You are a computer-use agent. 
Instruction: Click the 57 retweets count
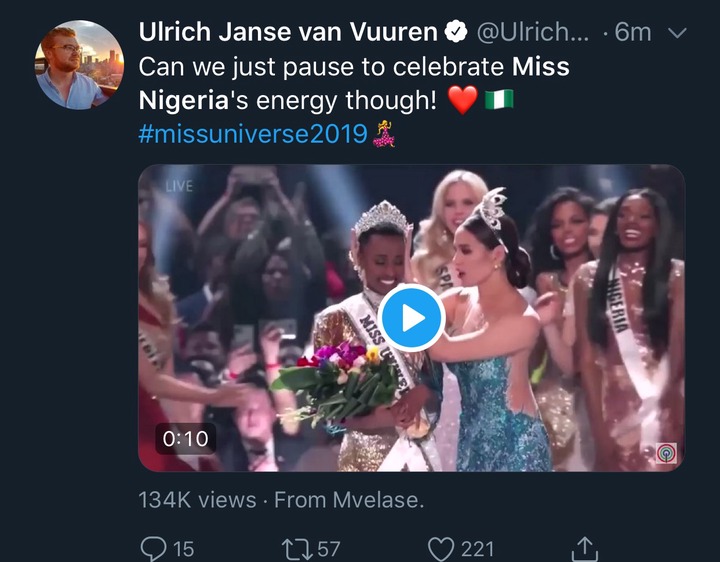329,548
